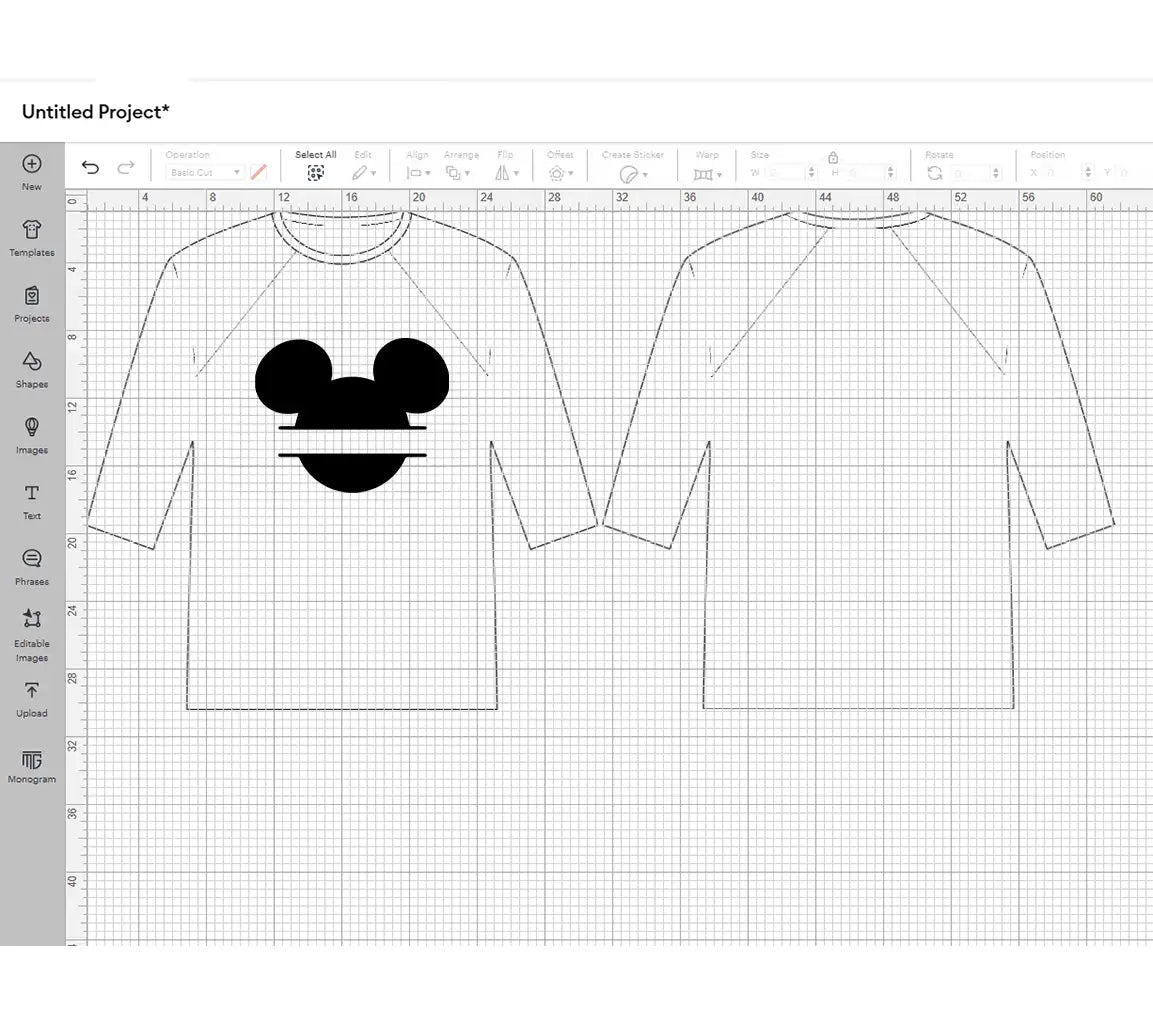Image resolution: width=1153 pixels, height=1024 pixels.
Task: Expand the Warp dropdown arrow
Action: point(719,175)
